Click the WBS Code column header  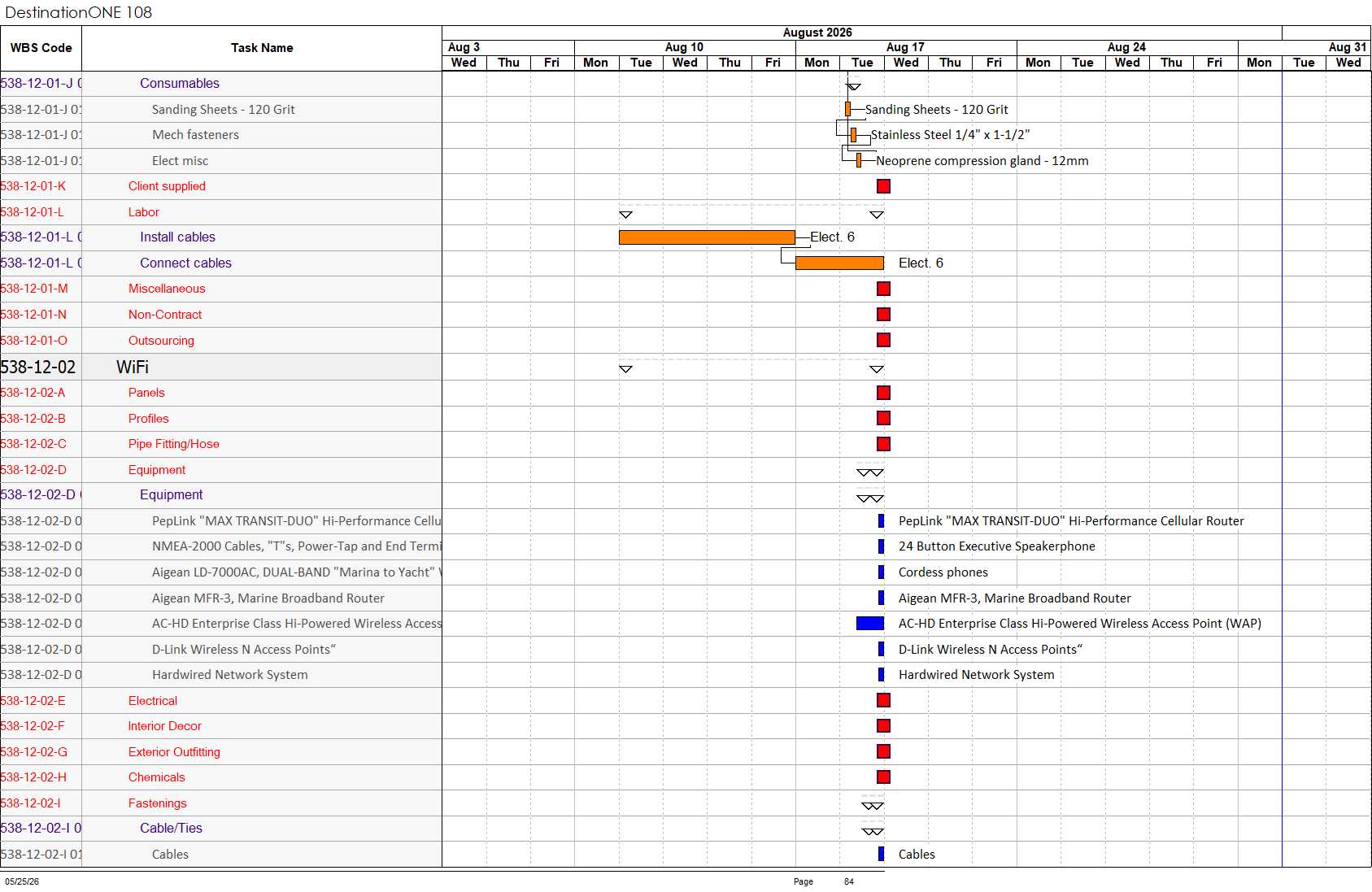pos(41,48)
